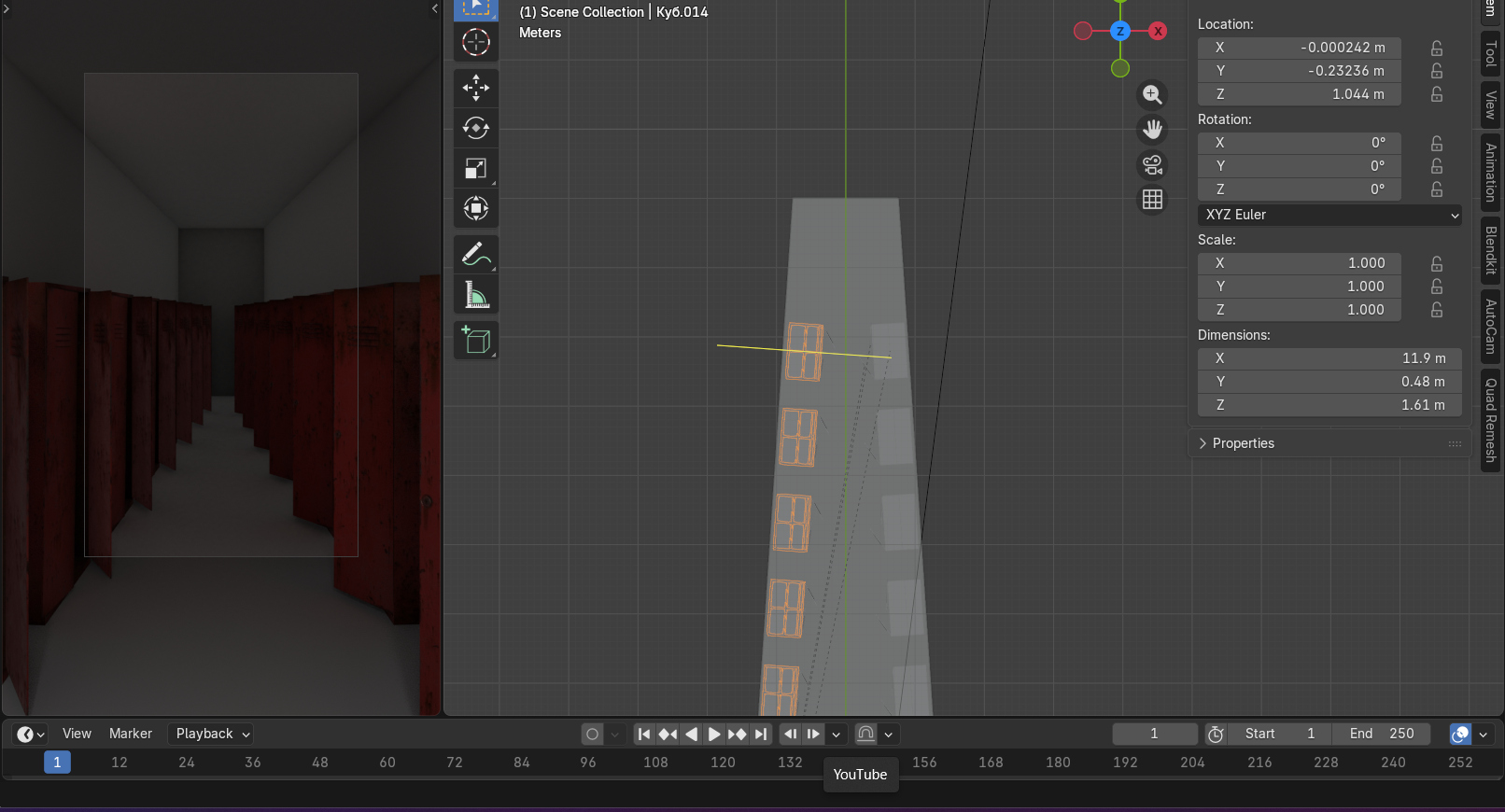
Task: Lock the Location Z axis
Action: coord(1437,94)
